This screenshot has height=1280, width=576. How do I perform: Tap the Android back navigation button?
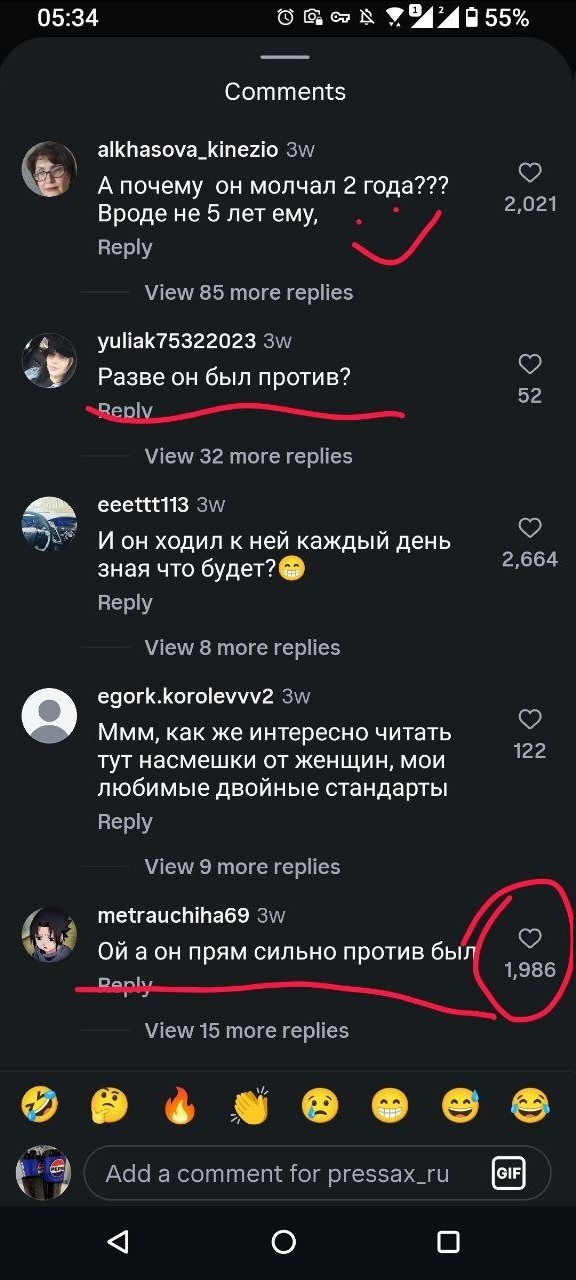[118, 1242]
